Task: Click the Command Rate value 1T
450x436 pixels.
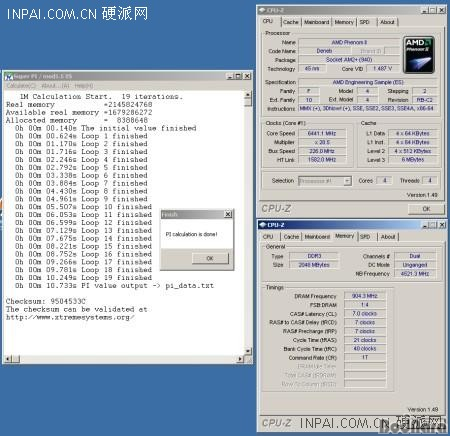Action: [x=365, y=357]
